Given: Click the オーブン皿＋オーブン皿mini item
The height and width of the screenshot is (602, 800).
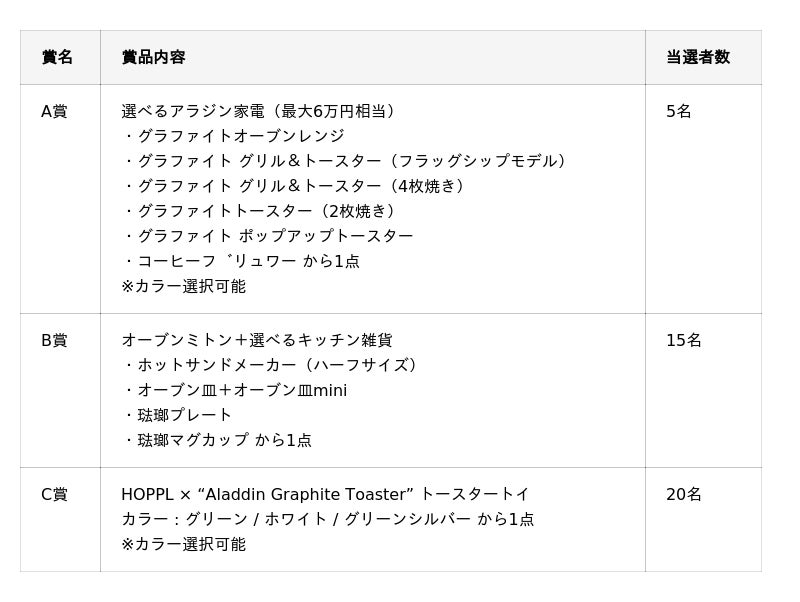Looking at the screenshot, I should (x=236, y=390).
